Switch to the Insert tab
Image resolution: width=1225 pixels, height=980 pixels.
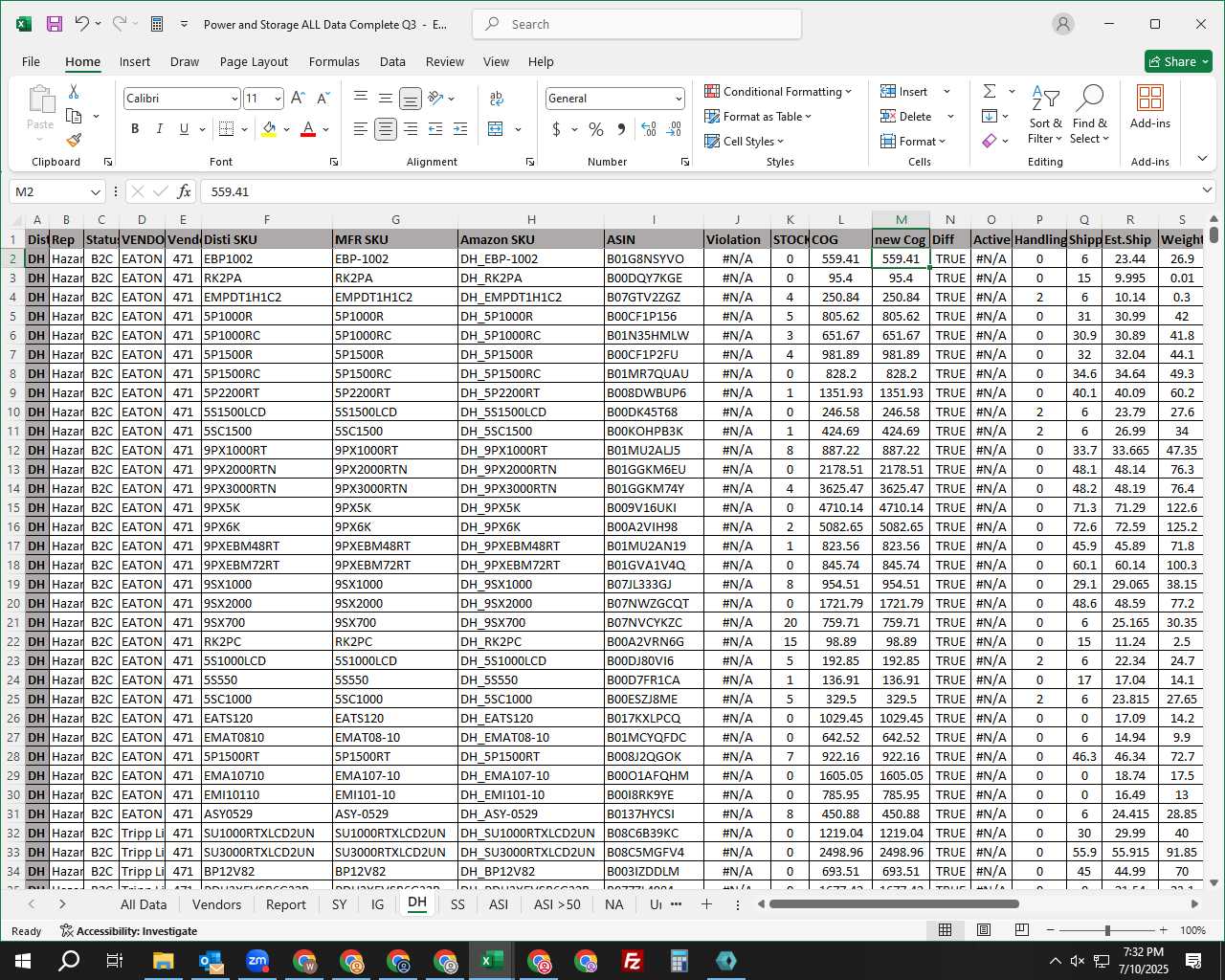click(135, 61)
